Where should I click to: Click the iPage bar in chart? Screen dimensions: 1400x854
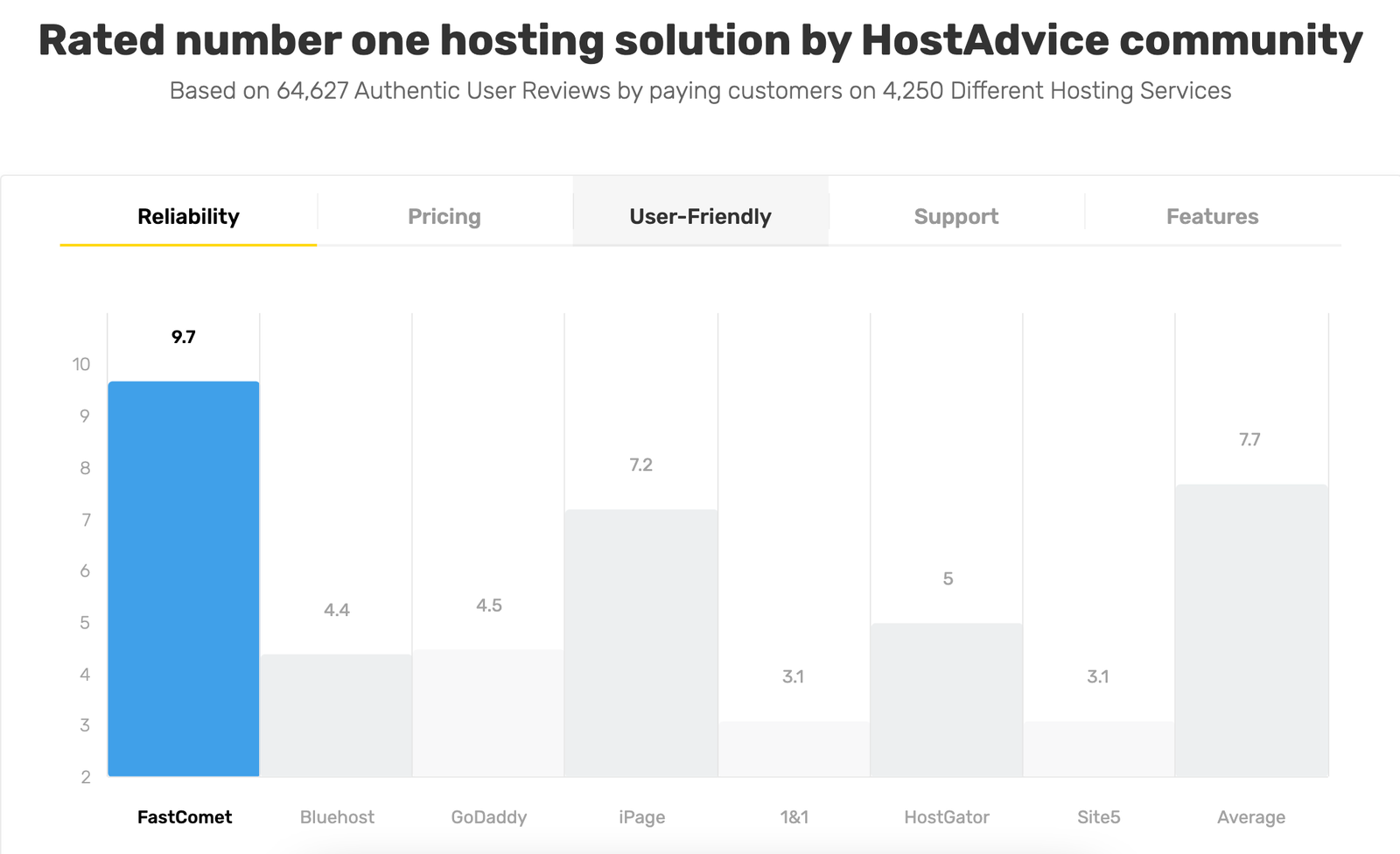click(640, 642)
